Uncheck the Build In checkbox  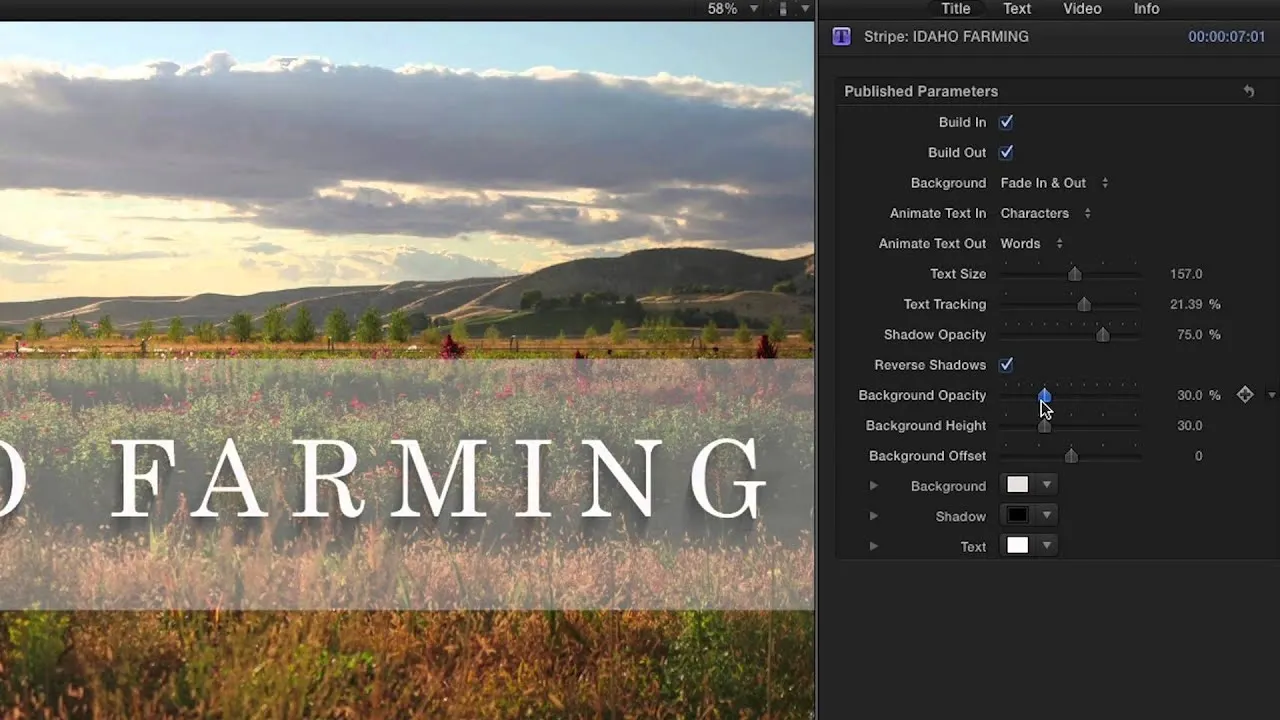[x=1006, y=122]
